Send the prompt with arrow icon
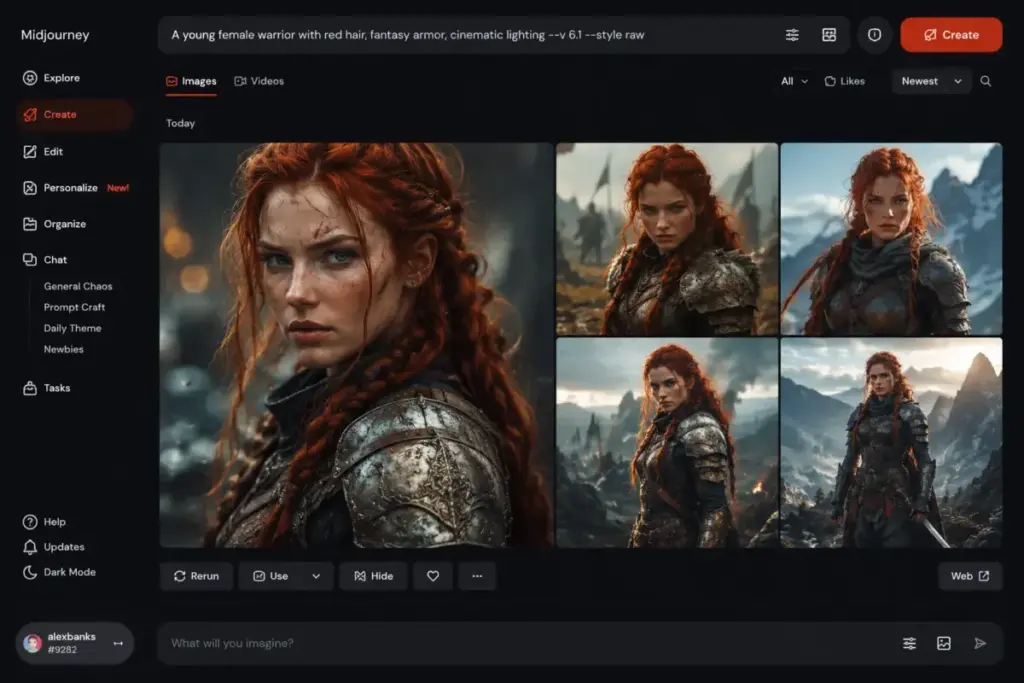Viewport: 1024px width, 683px height. [980, 643]
